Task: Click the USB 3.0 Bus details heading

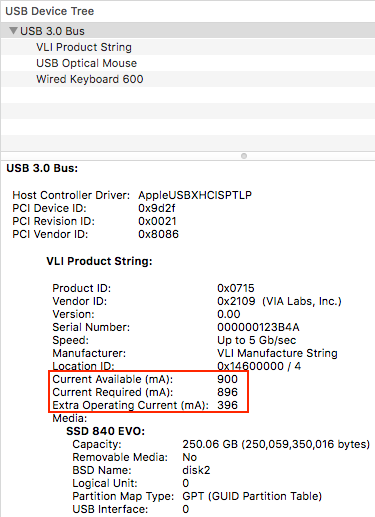Action: [42, 168]
